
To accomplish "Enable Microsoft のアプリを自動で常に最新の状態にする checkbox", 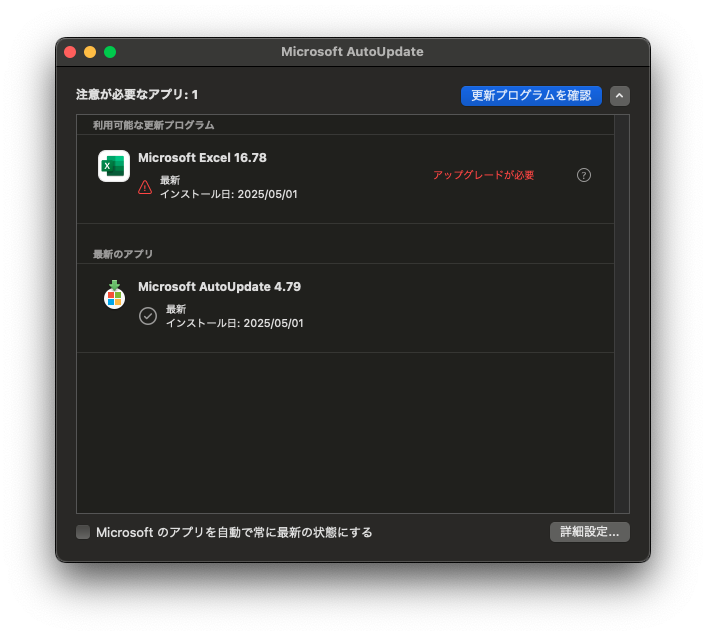I will [83, 532].
